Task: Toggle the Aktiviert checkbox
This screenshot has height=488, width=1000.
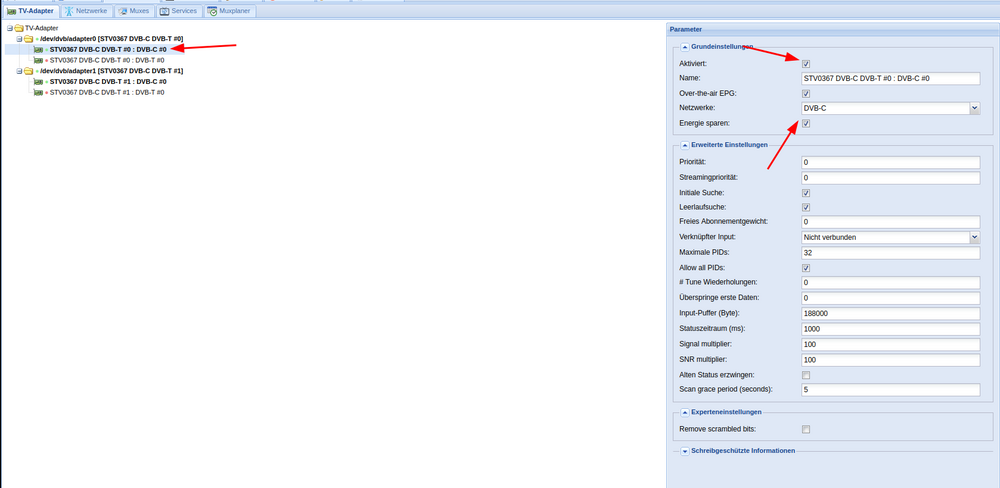Action: point(806,64)
